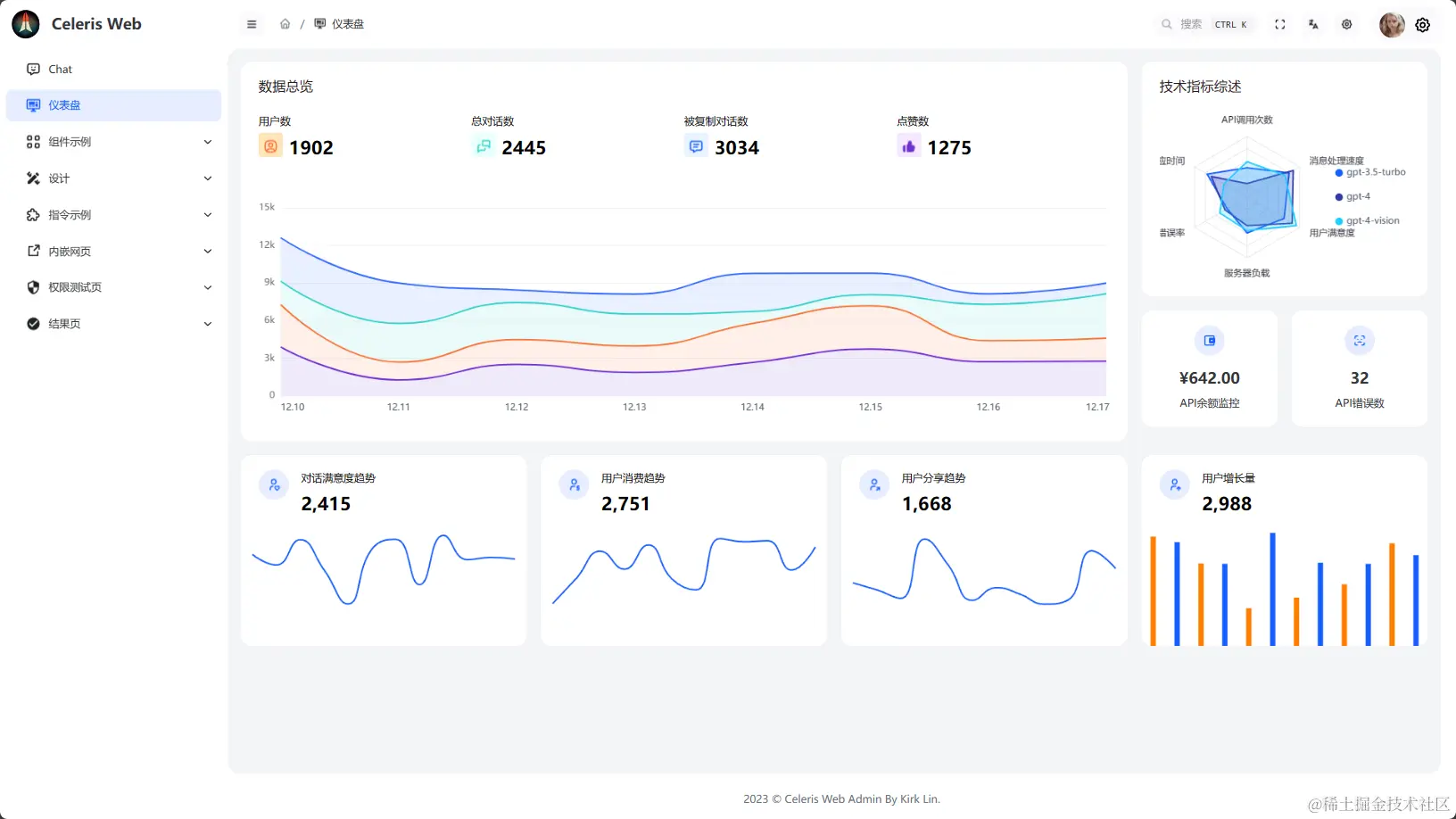Open the language translation switcher

[1313, 24]
